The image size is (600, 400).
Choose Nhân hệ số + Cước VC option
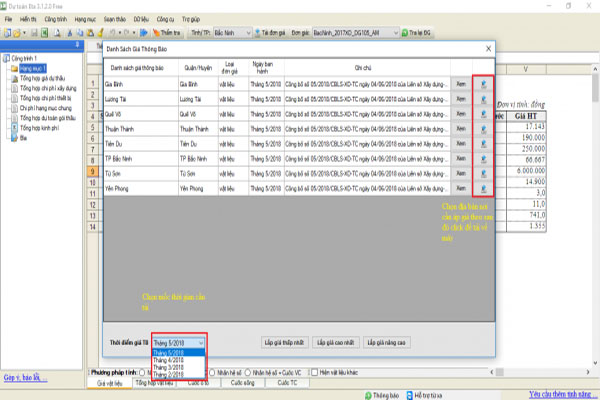[249, 371]
